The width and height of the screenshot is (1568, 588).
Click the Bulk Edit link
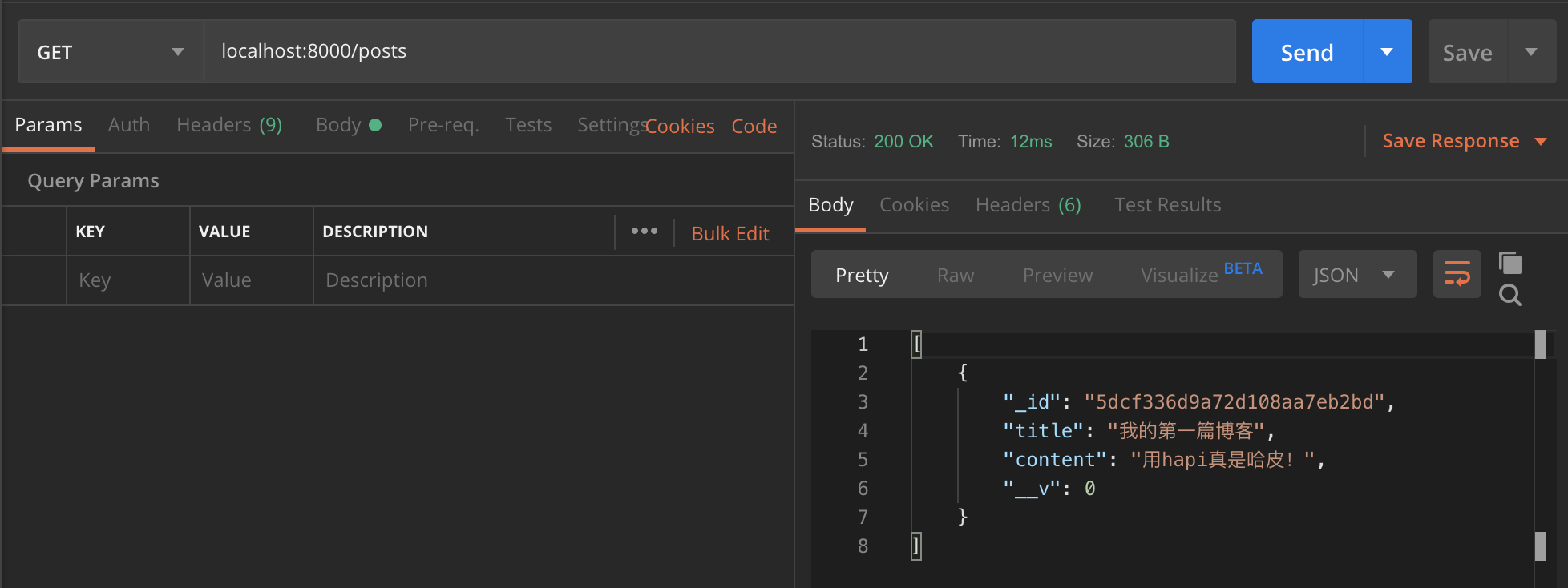[729, 233]
